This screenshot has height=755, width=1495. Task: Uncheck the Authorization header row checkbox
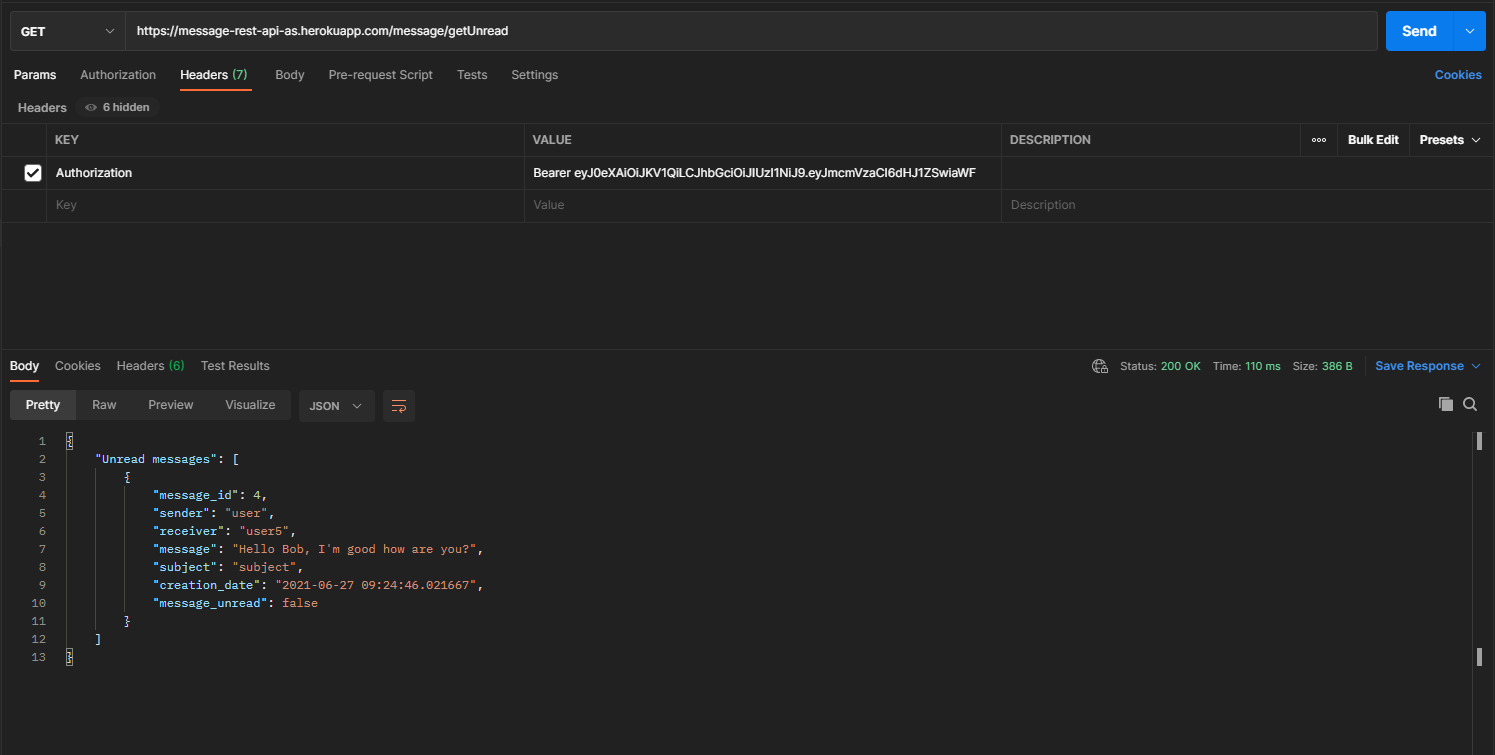tap(33, 172)
